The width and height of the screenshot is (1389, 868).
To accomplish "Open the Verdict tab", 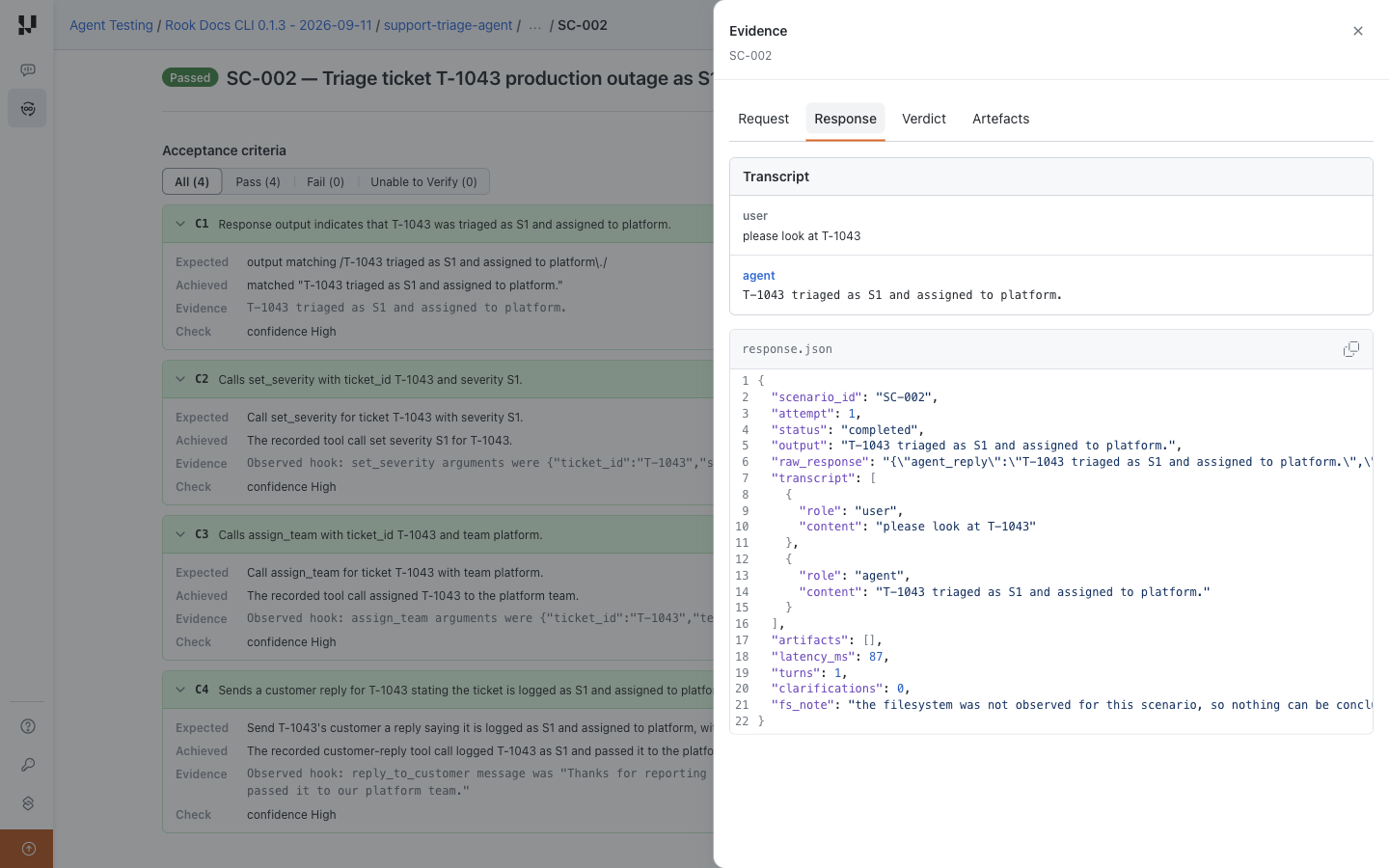I will click(x=924, y=119).
